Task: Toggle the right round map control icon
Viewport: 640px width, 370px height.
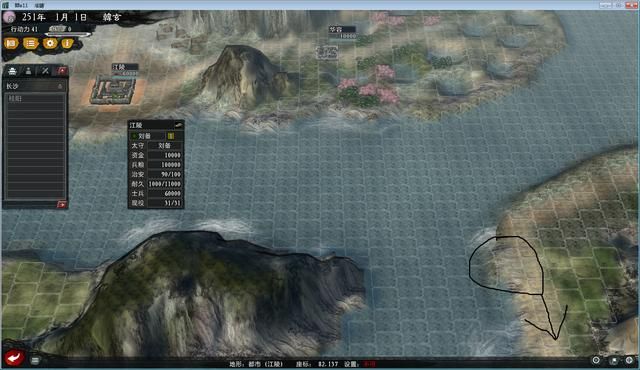Action: (629, 360)
